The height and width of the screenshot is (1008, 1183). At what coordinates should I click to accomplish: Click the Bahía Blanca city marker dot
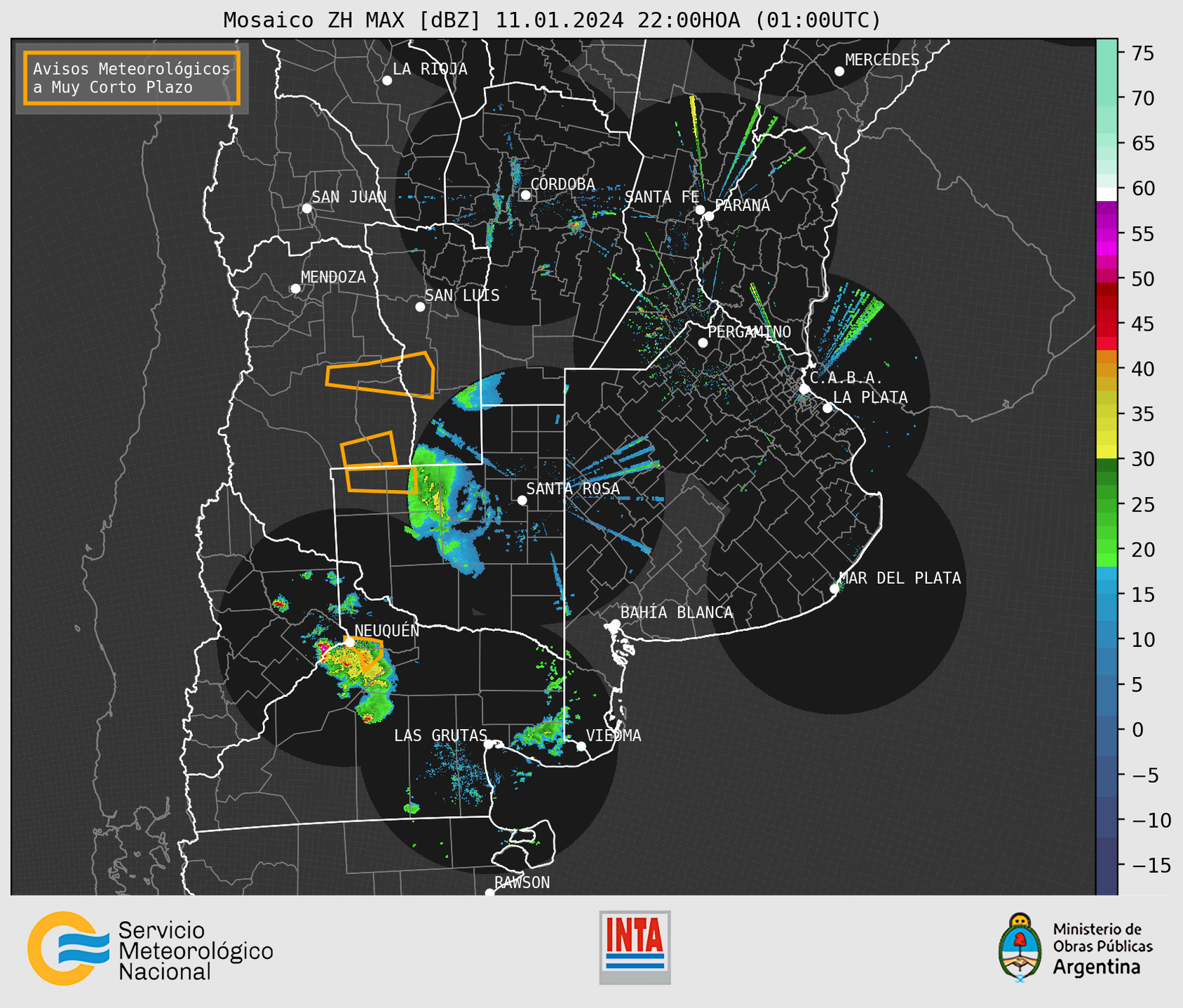tap(615, 624)
